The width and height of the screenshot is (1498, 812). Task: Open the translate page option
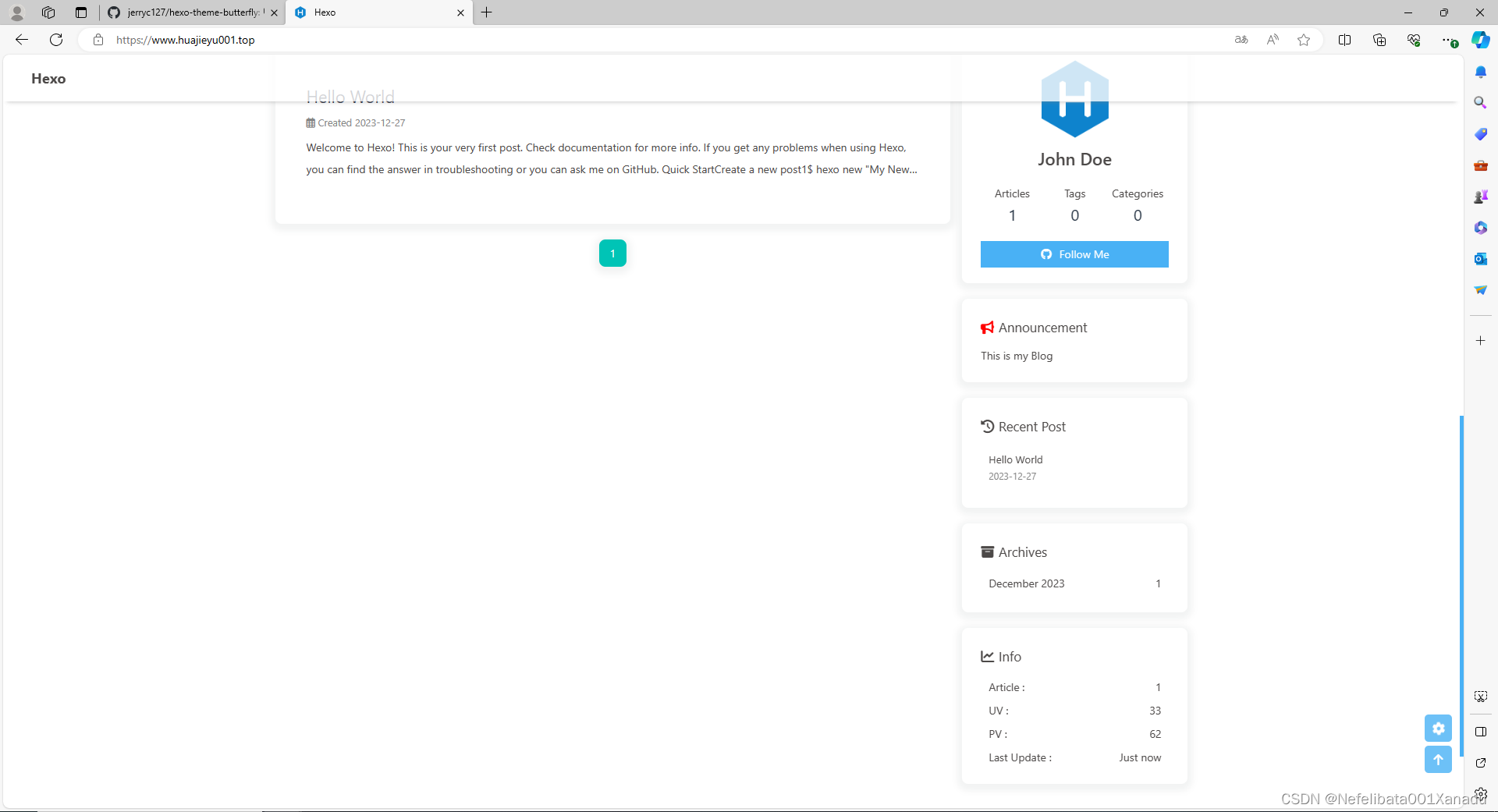tap(1241, 40)
